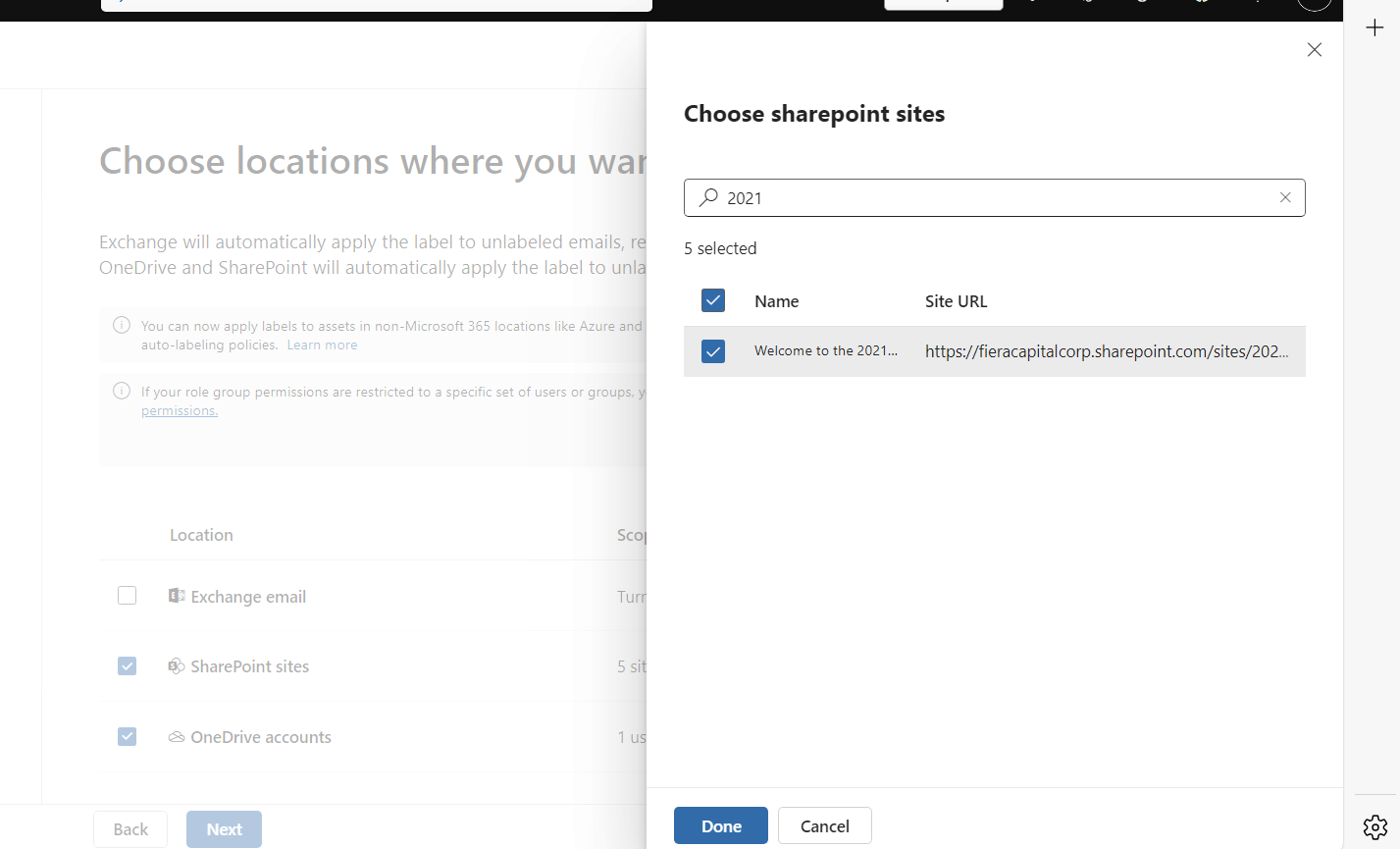Viewport: 1400px width, 849px height.
Task: Click the Exchange email location icon
Action: (177, 595)
